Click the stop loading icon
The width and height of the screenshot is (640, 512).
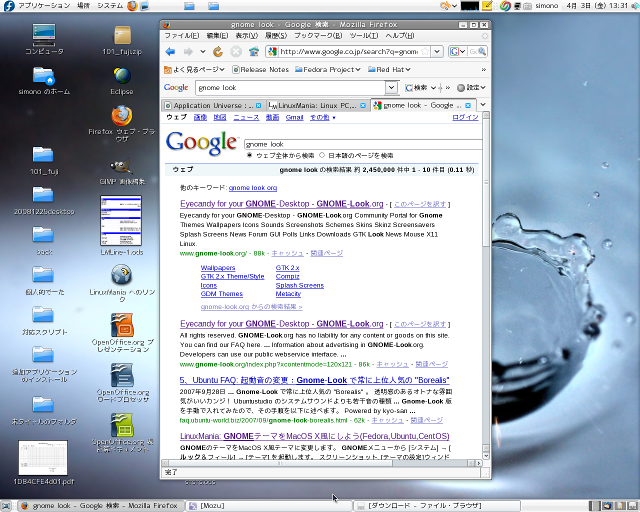tap(236, 51)
